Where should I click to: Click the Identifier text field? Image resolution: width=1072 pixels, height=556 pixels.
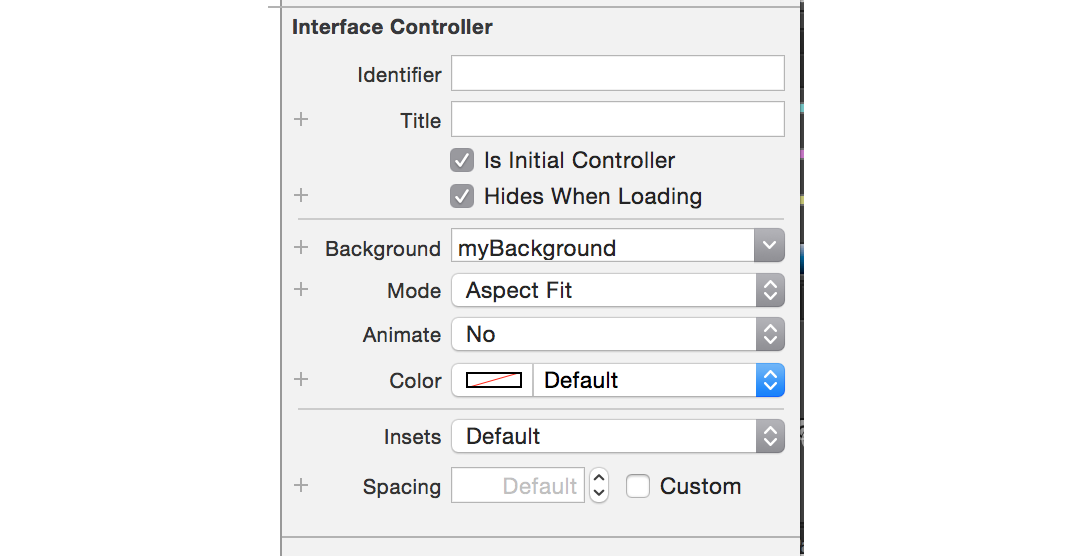(x=617, y=74)
